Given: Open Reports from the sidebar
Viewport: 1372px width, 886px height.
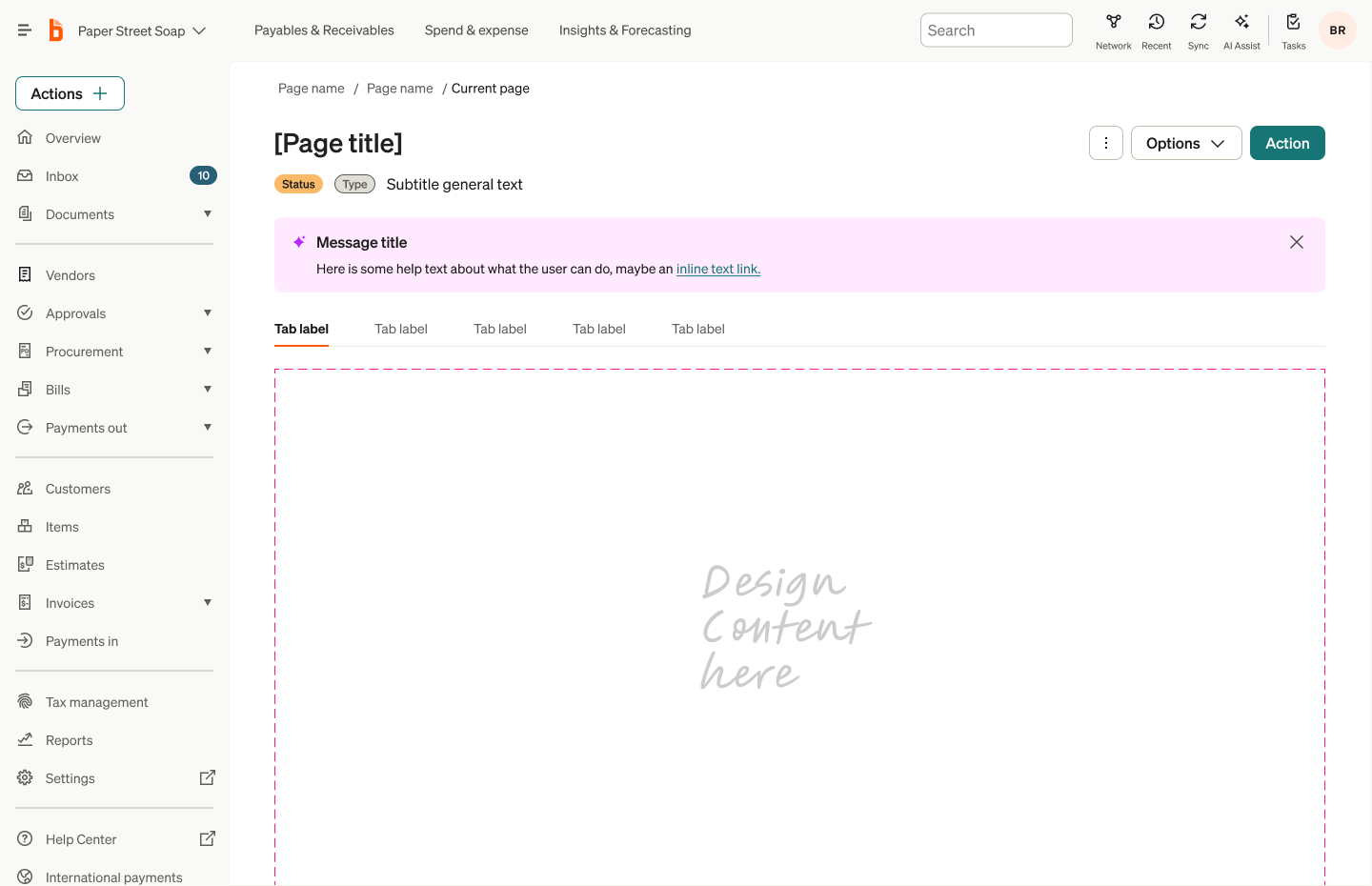Looking at the screenshot, I should [x=69, y=739].
